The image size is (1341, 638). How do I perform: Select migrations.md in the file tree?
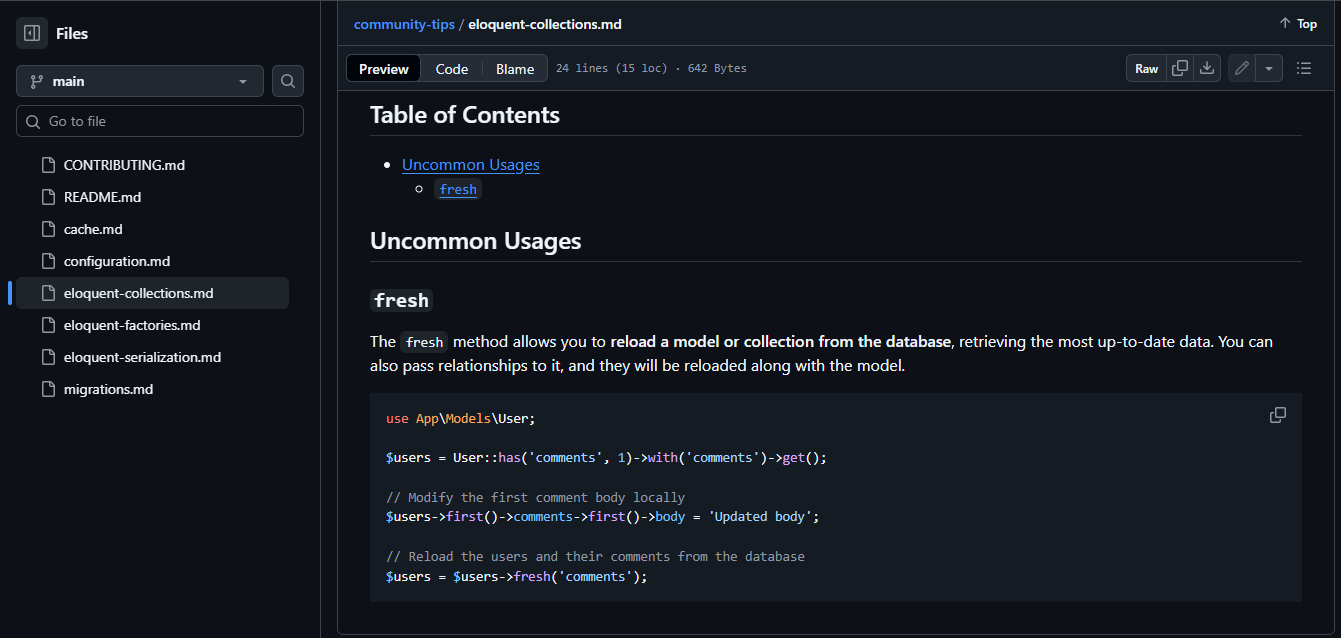coord(108,389)
